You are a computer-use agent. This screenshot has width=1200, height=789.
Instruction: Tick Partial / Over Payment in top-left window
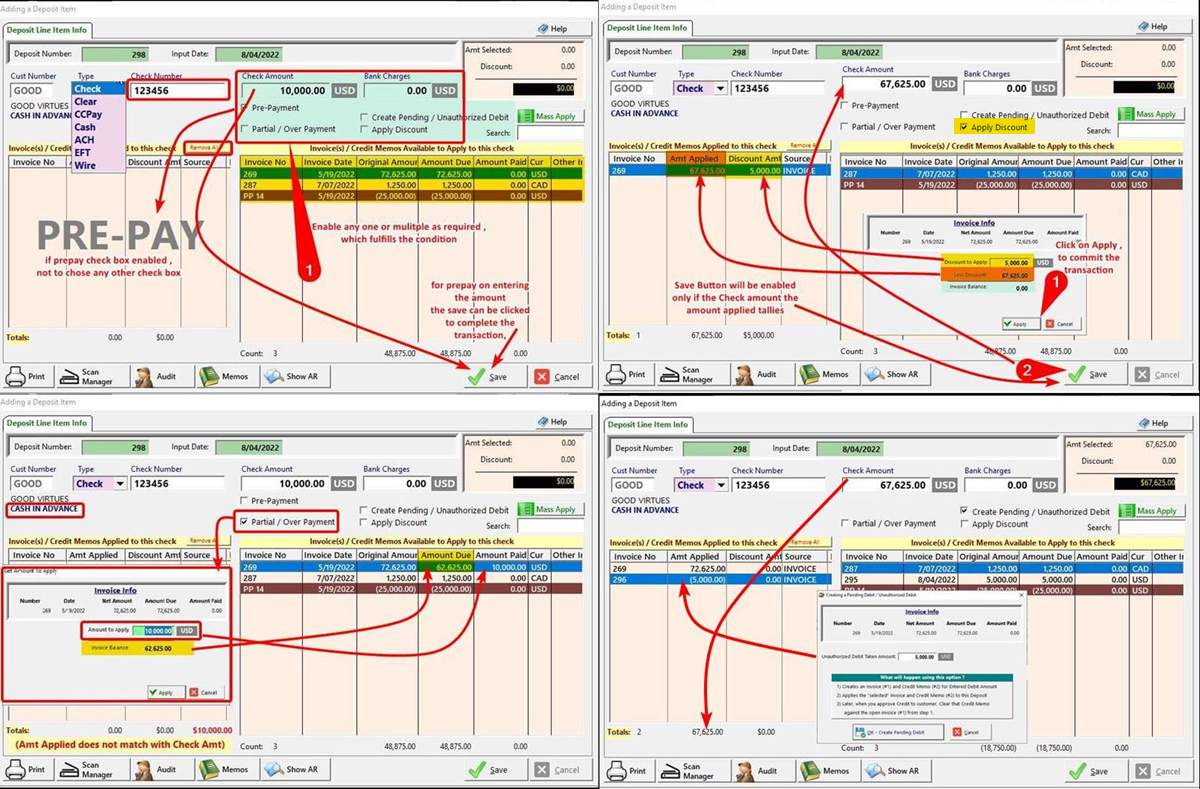246,129
